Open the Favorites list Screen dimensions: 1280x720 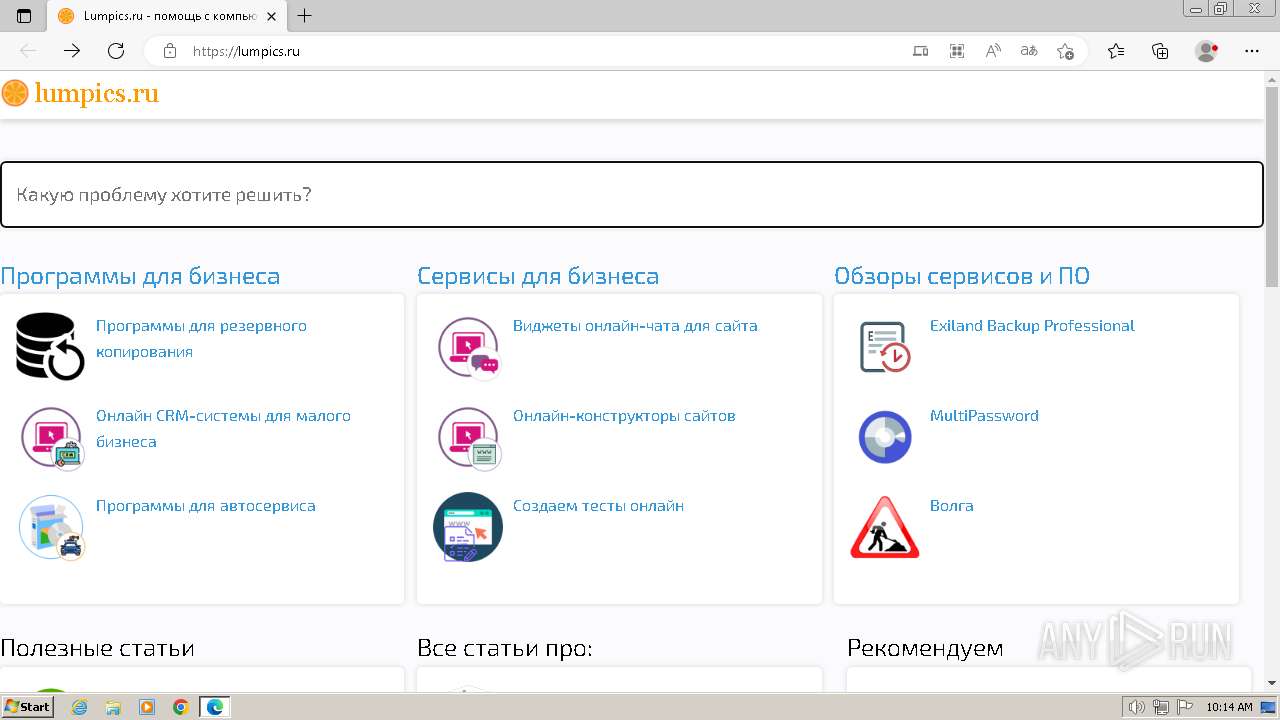point(1116,51)
